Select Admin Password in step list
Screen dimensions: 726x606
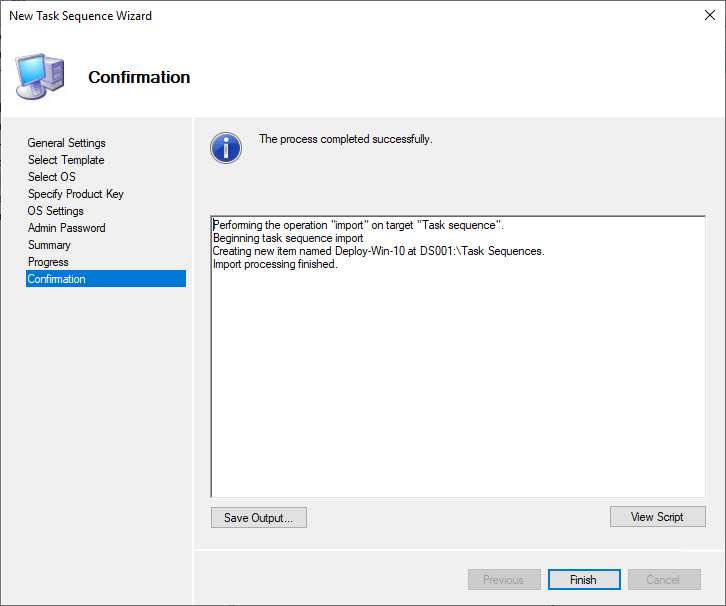(x=66, y=228)
